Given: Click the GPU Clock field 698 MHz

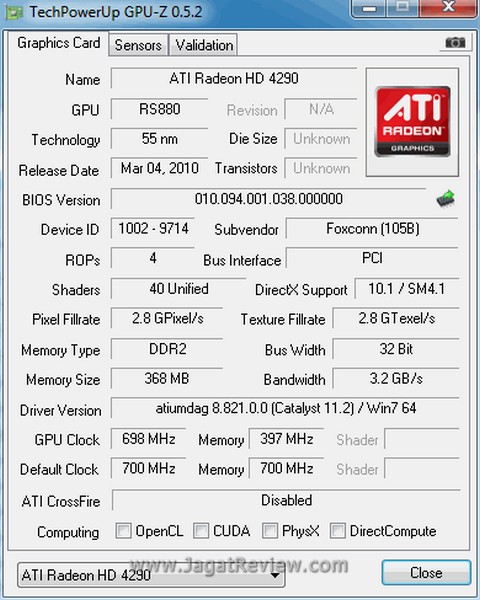Looking at the screenshot, I should (x=149, y=439).
